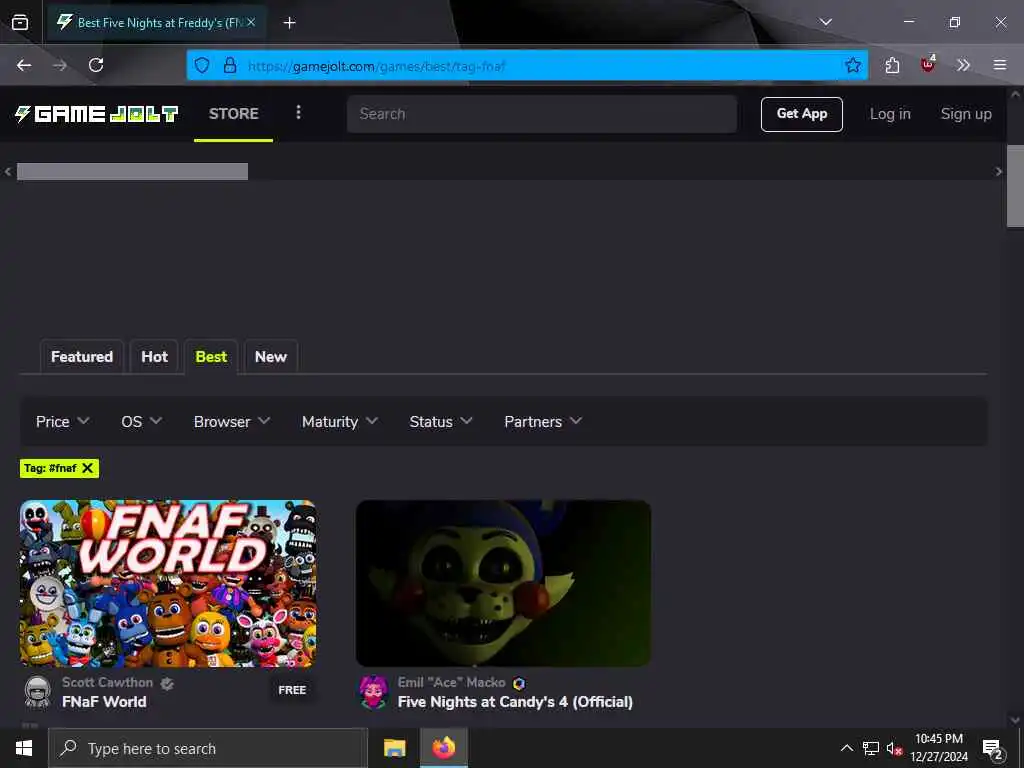Expand the OS filter dropdown
Screen dimensions: 1024x768
[x=141, y=422]
